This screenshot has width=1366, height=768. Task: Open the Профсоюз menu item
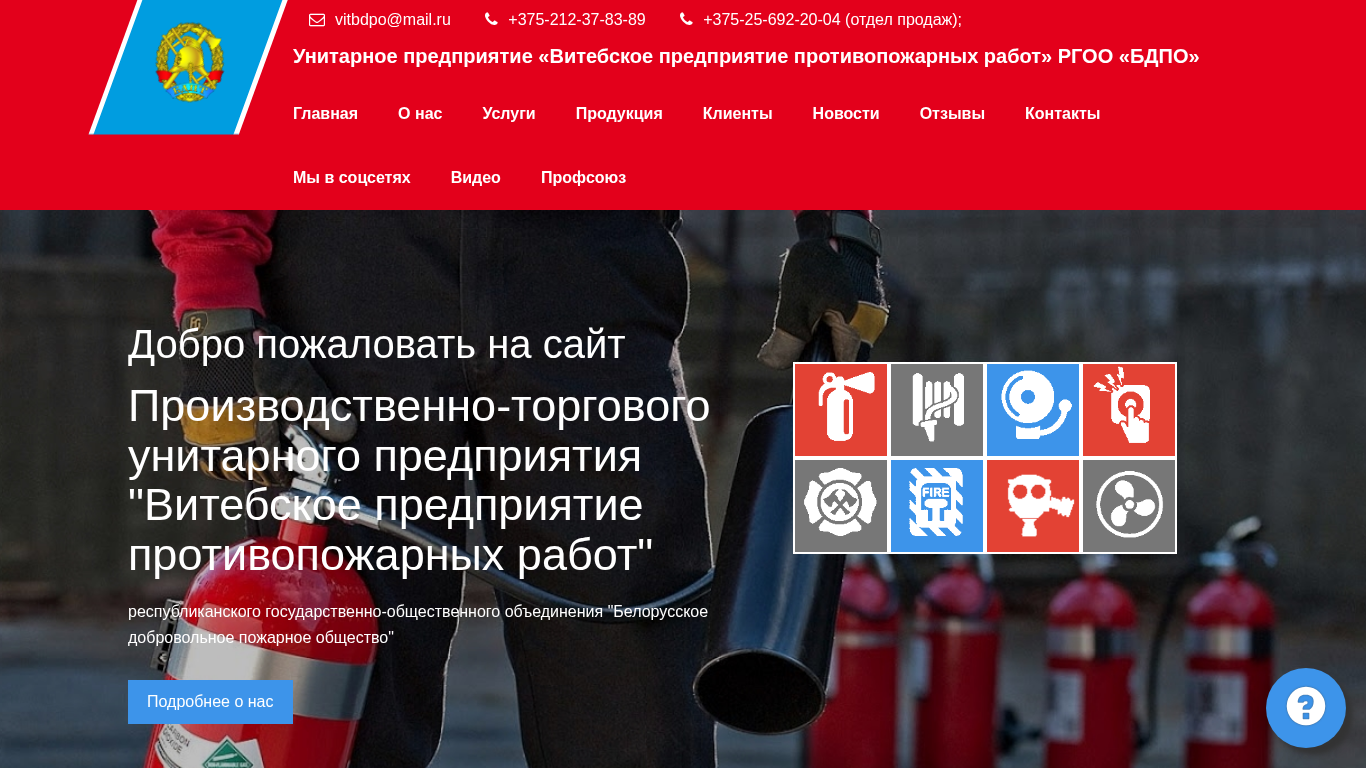[583, 178]
